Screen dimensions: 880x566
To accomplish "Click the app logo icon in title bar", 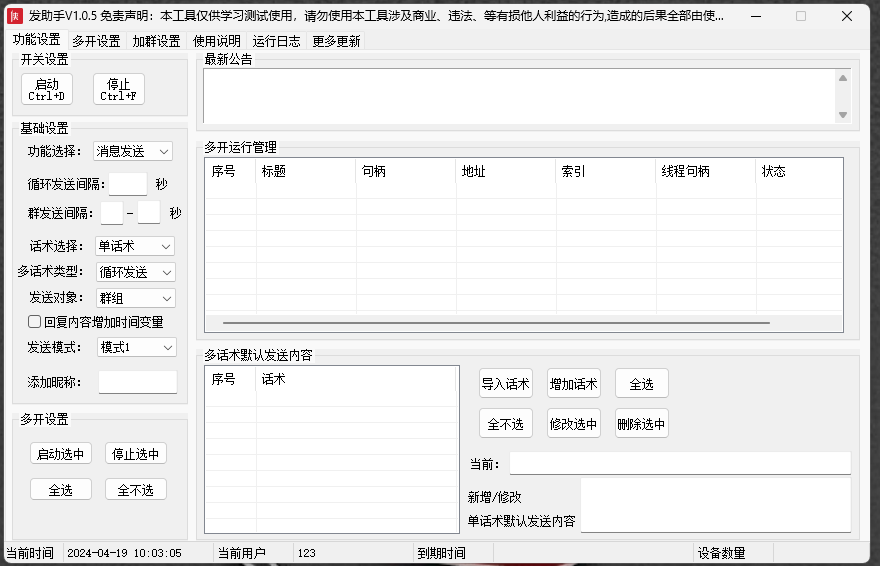I will [x=15, y=16].
